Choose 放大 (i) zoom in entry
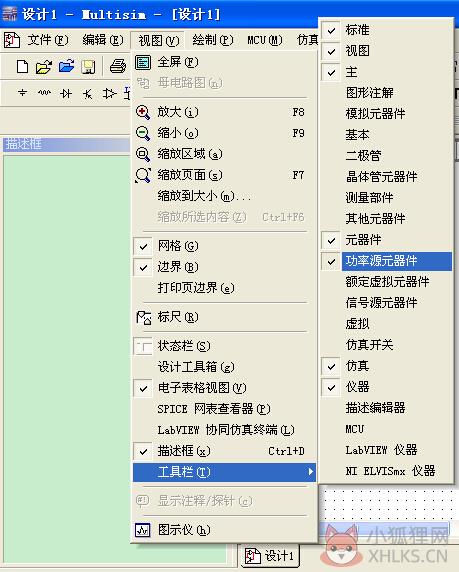This screenshot has height=572, width=459. coord(223,112)
